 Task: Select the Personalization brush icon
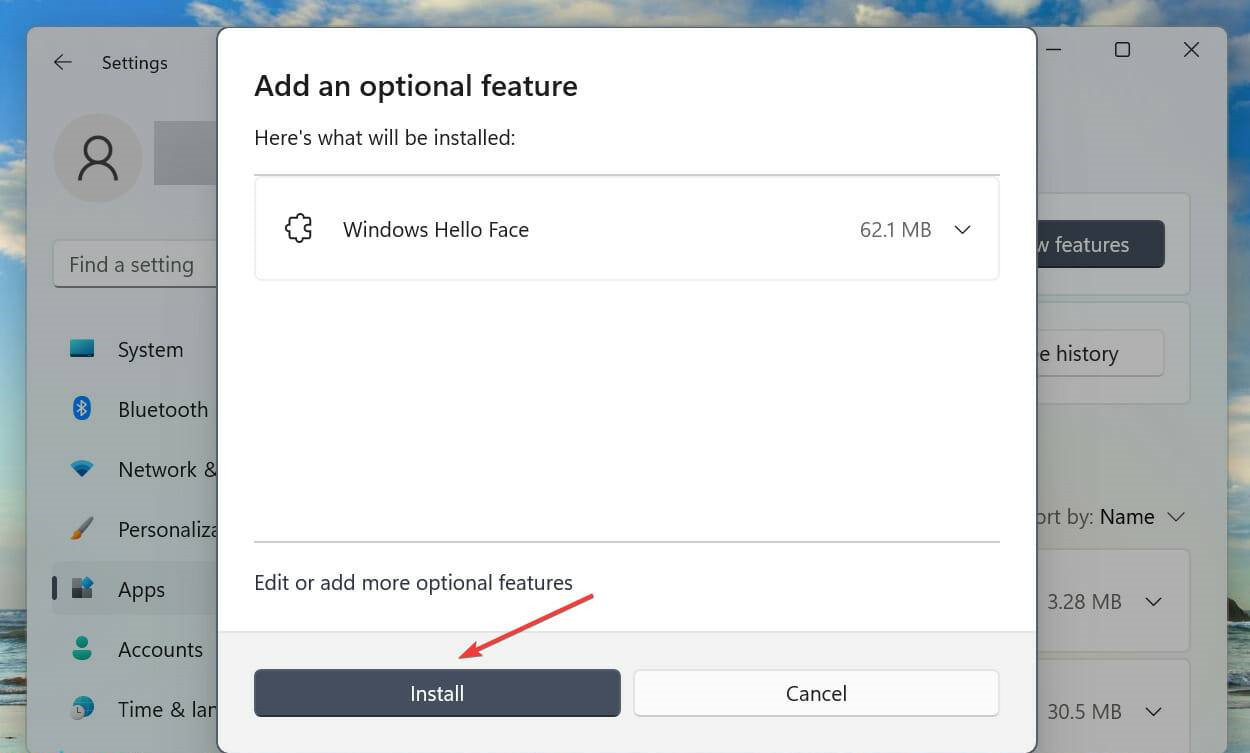point(81,529)
